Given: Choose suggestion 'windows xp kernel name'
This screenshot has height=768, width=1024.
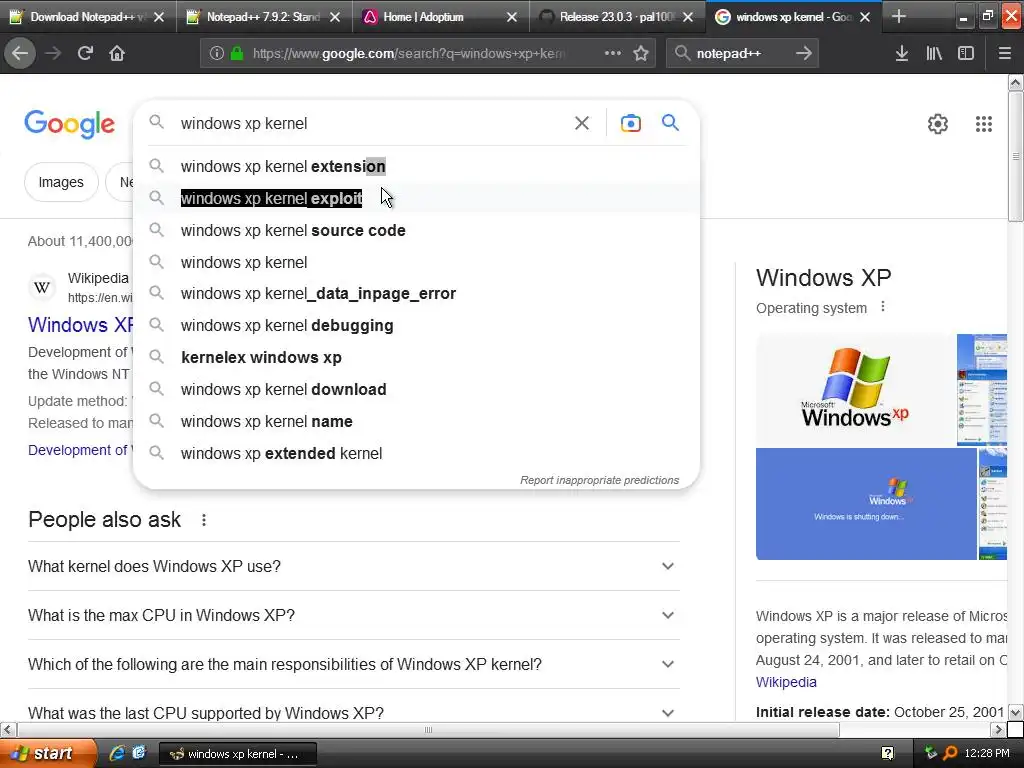Looking at the screenshot, I should 416,421.
